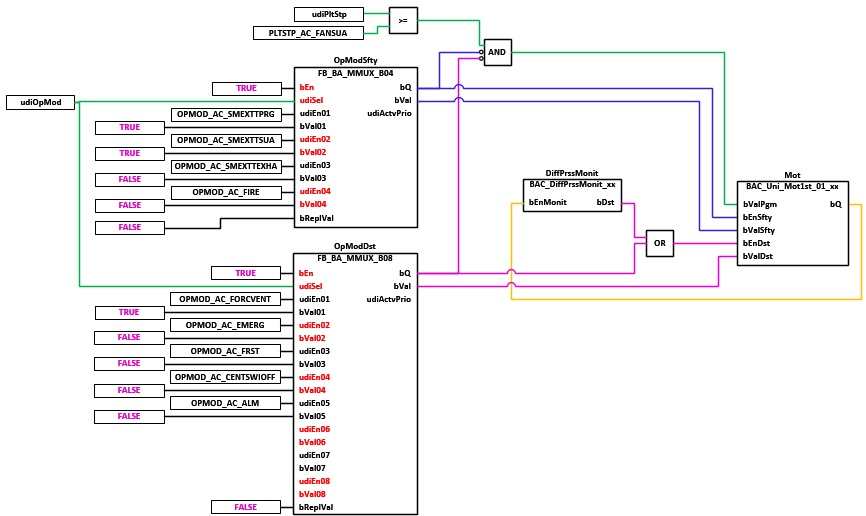Select the >= comparison block
Image resolution: width=866 pixels, height=516 pixels.
[403, 20]
